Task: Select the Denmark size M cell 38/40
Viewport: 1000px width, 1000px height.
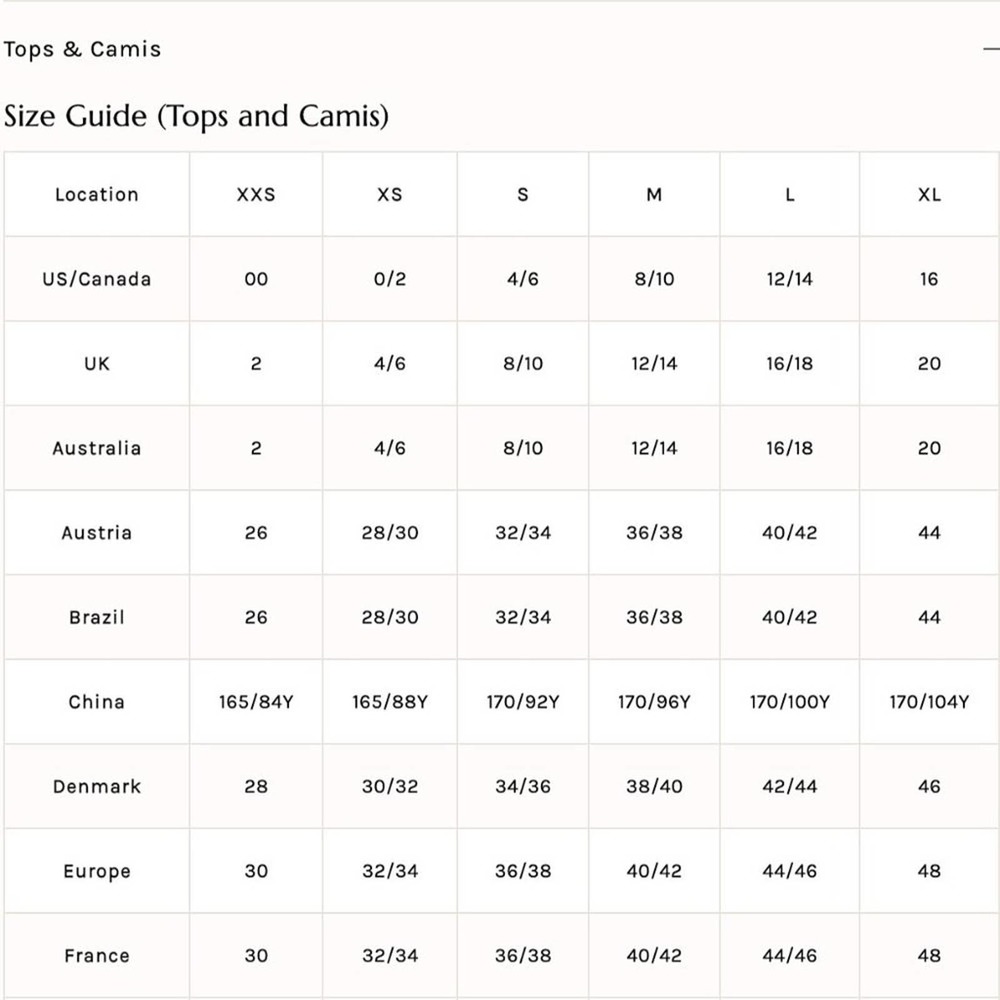Action: coord(654,786)
